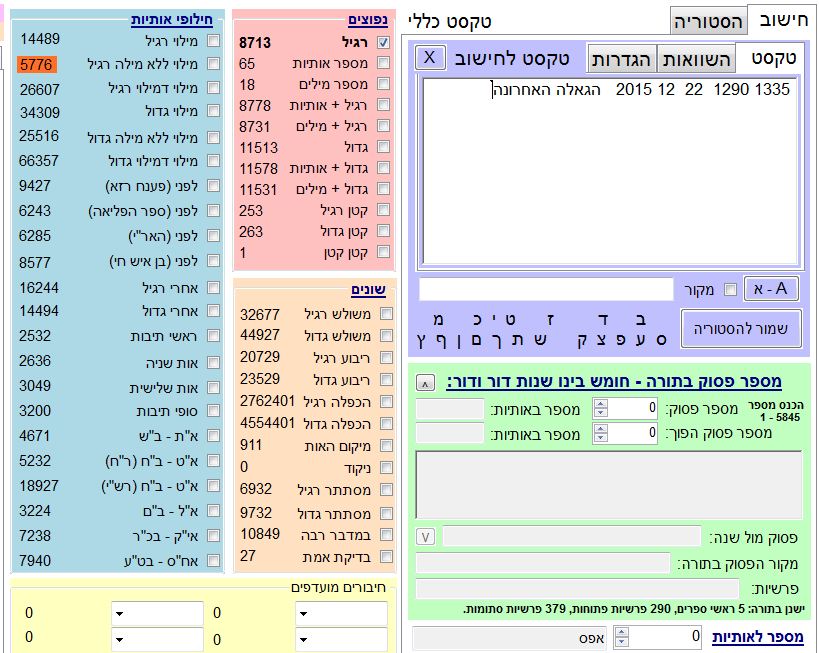Image resolution: width=819 pixels, height=653 pixels.
Task: Toggle the רגיל checkbox under נפוצים
Action: tap(384, 43)
